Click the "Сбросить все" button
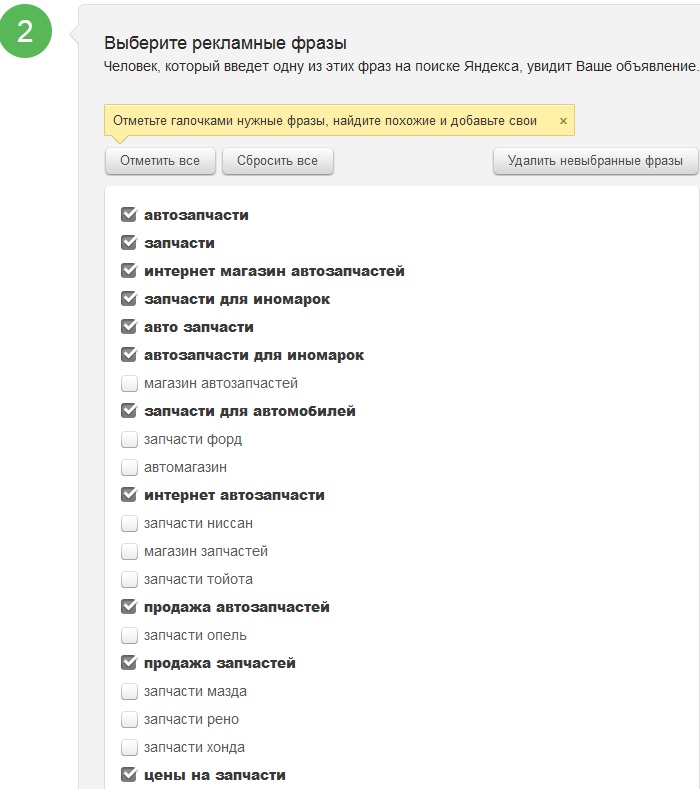The image size is (700, 789). [277, 161]
